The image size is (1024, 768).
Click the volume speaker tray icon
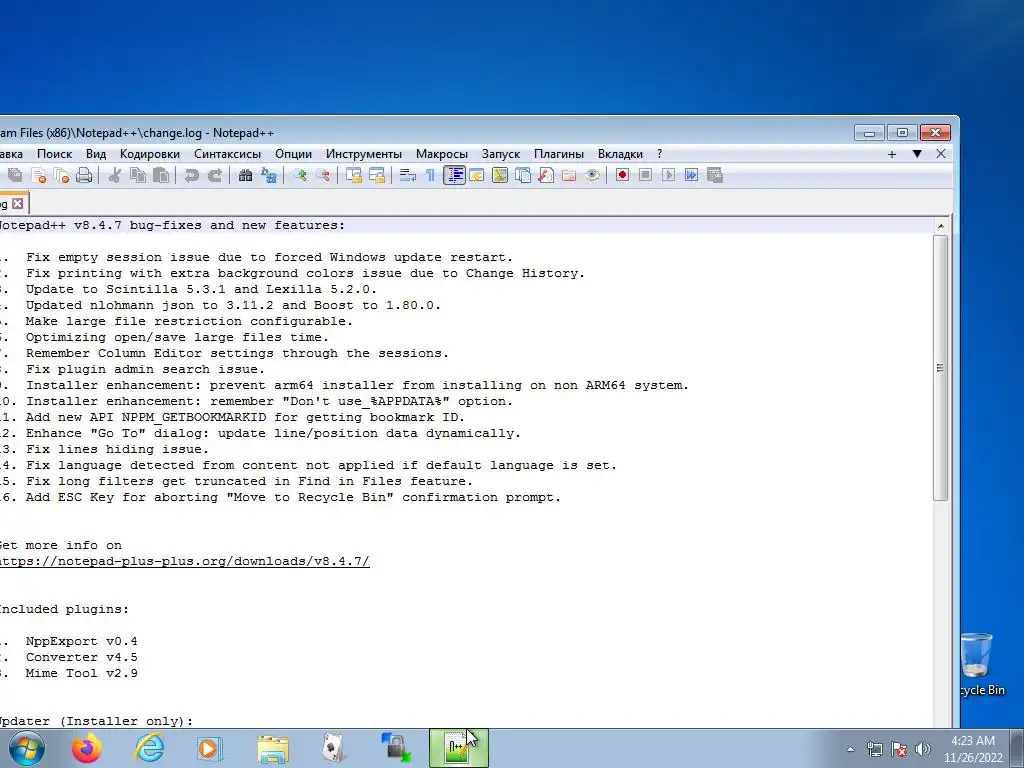pos(923,749)
